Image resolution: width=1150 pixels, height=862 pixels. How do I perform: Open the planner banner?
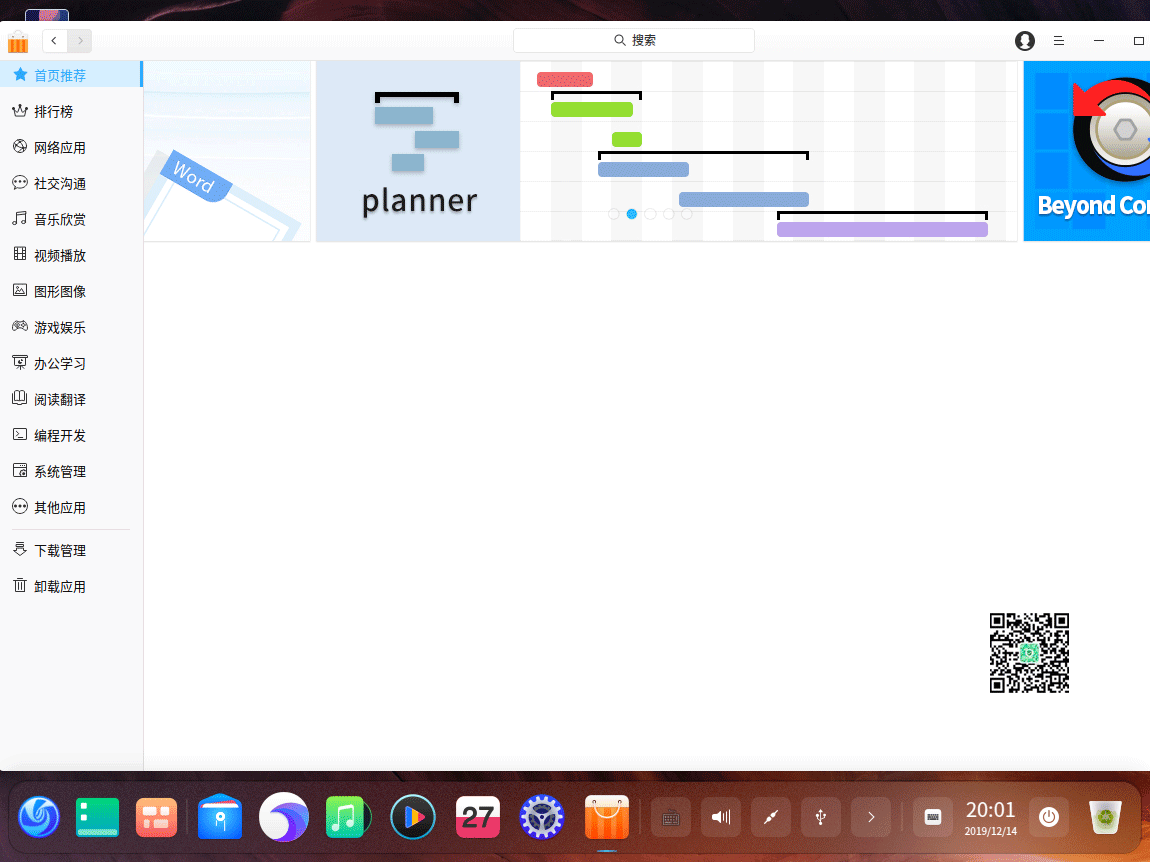tap(667, 151)
